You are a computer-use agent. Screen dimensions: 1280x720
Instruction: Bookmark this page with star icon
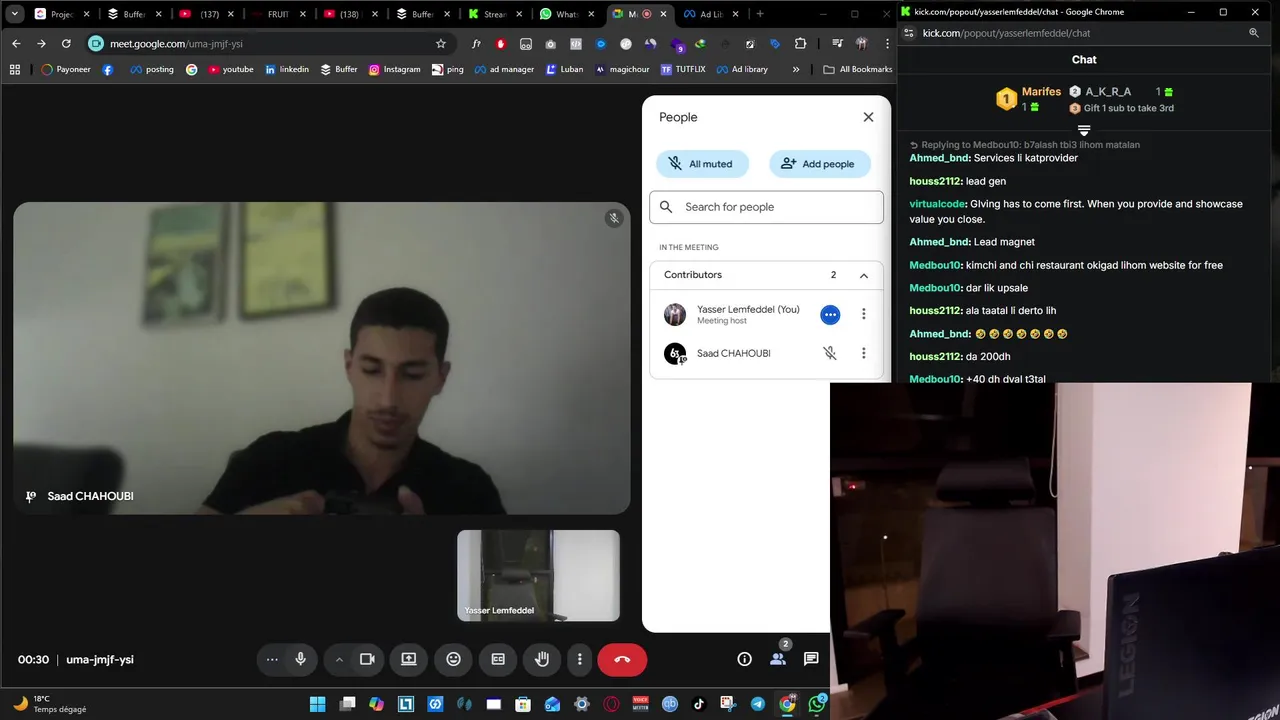(441, 44)
